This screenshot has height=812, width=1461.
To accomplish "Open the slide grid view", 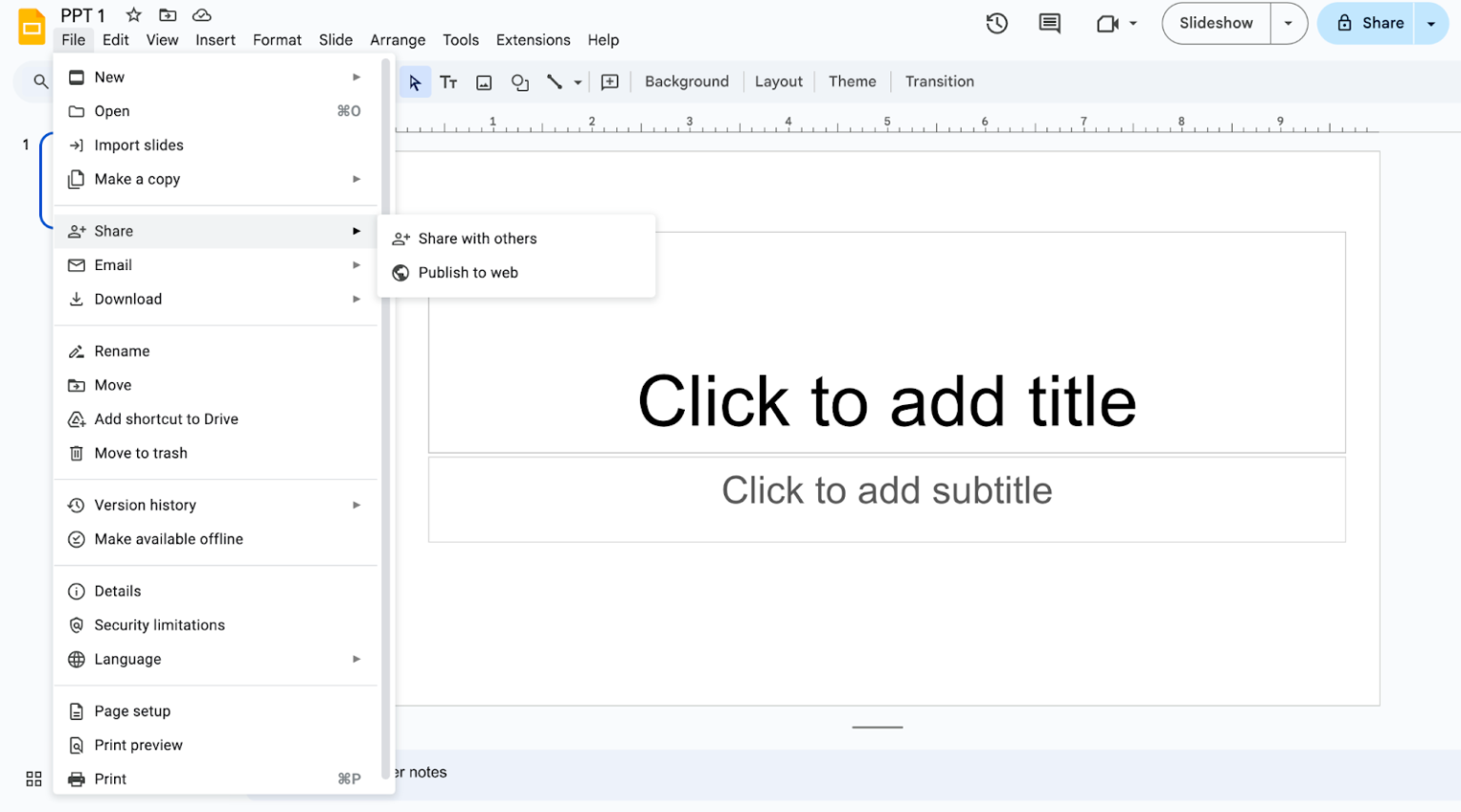I will coord(33,779).
